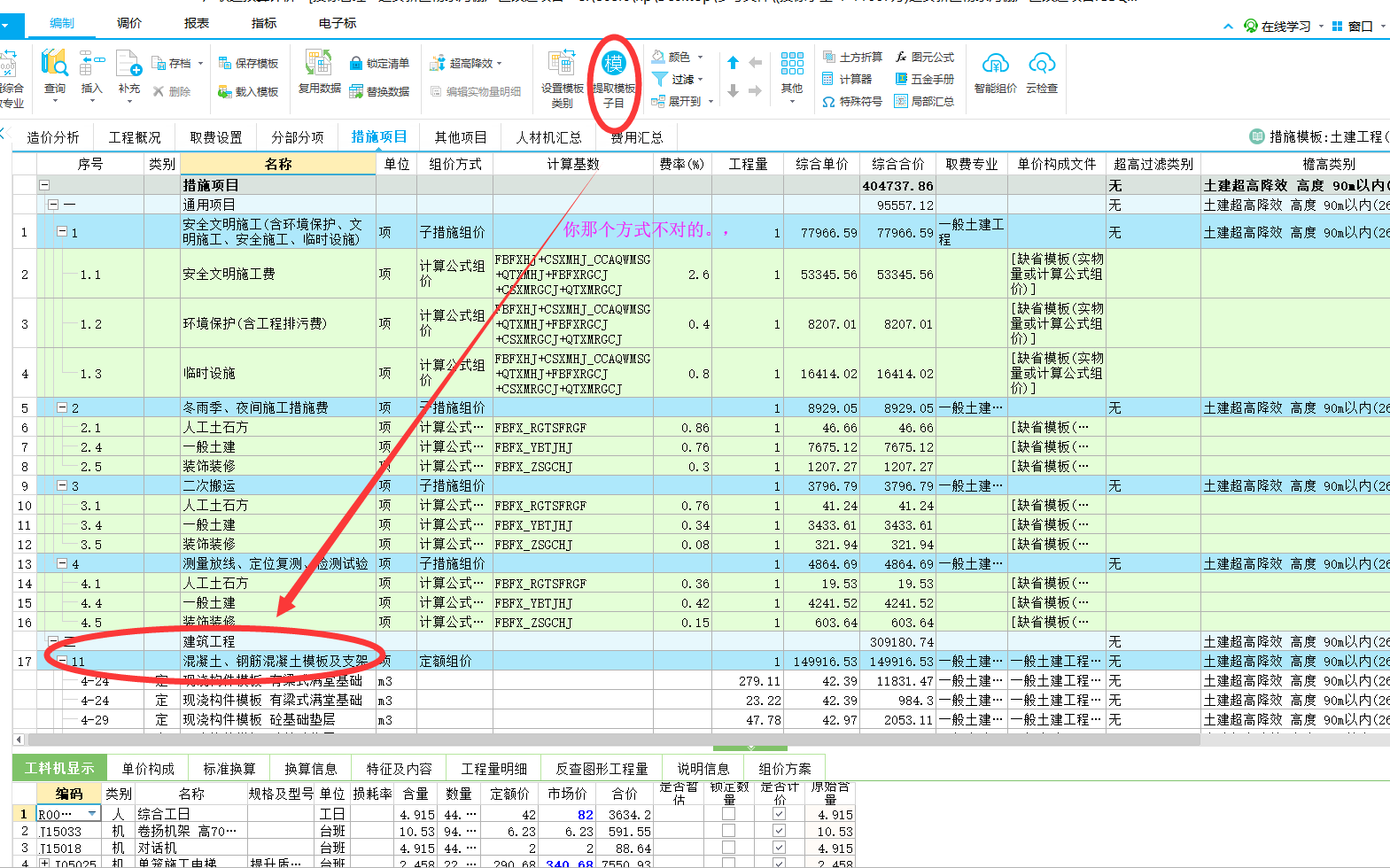Screen dimensions: 1390x868
Task: Switch to 其他项目 tab
Action: (x=461, y=137)
